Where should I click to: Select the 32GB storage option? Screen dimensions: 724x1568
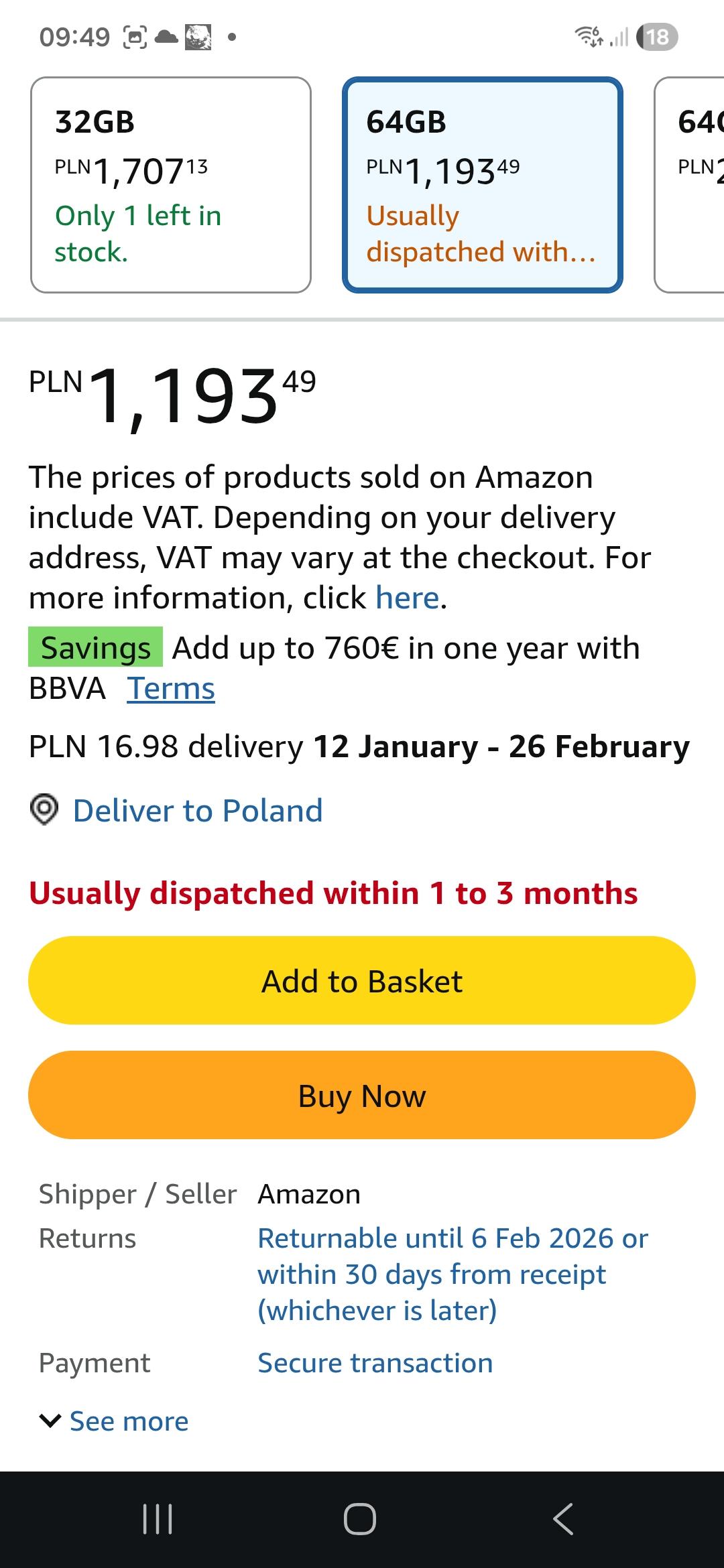171,185
